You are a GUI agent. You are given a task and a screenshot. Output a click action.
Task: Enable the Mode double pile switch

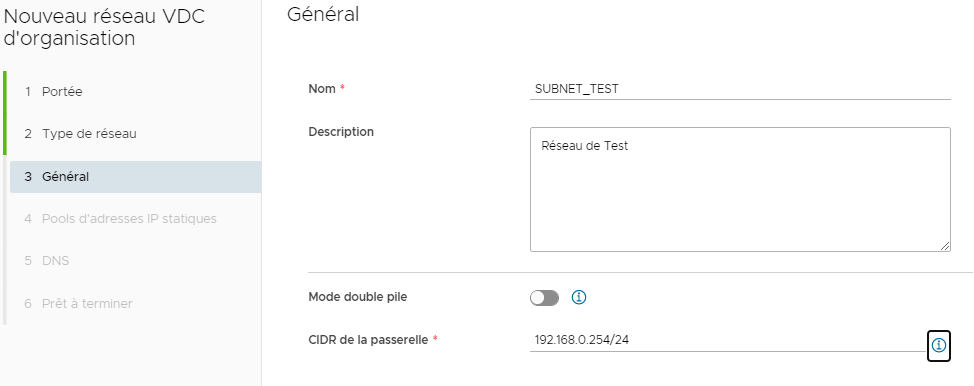[x=544, y=298]
